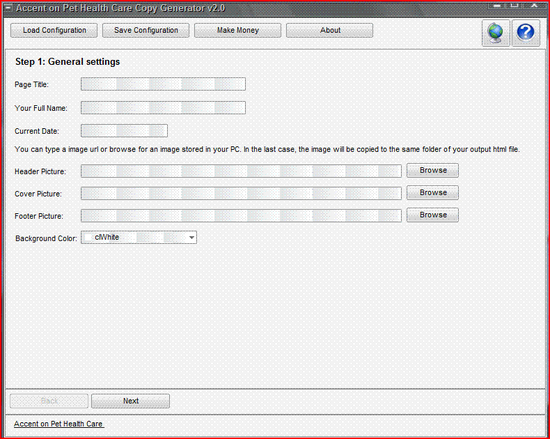The image size is (550, 439).
Task: Open the About dialog
Action: (330, 31)
